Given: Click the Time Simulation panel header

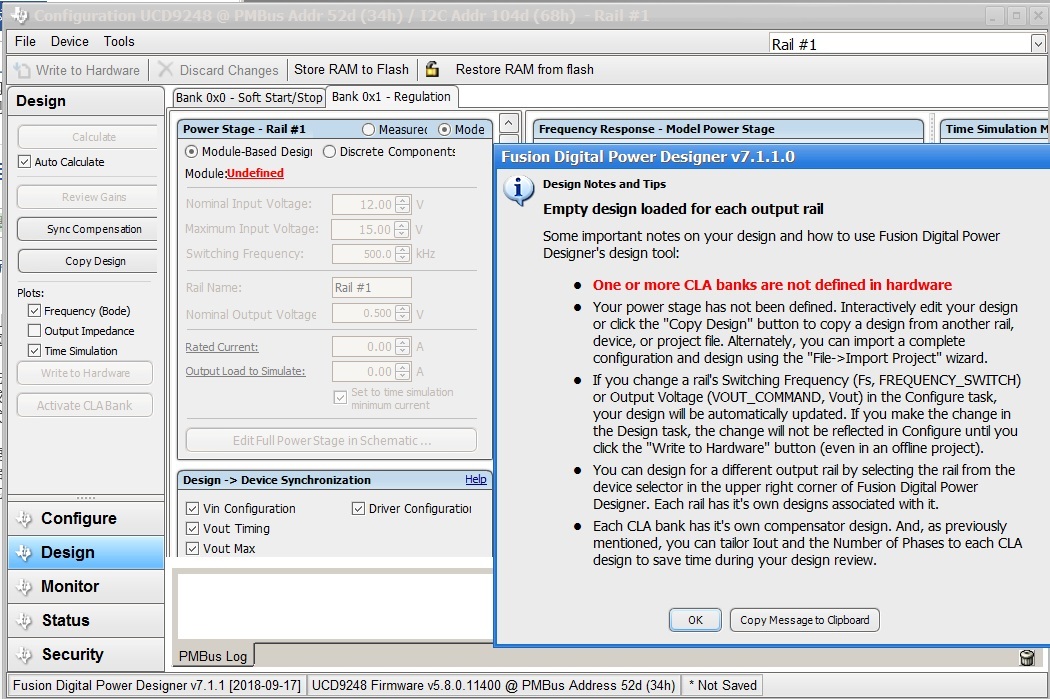Looking at the screenshot, I should pyautogui.click(x=994, y=129).
